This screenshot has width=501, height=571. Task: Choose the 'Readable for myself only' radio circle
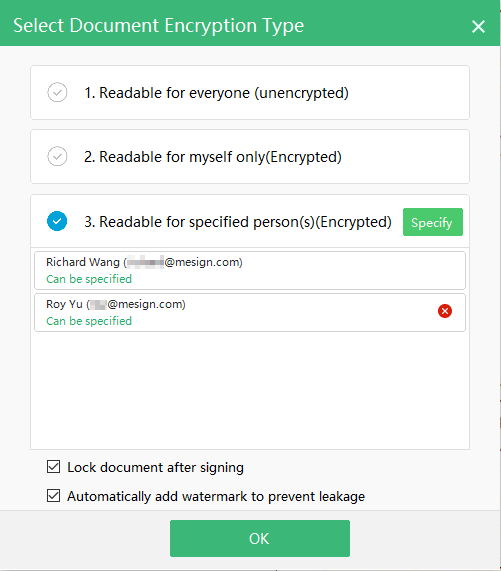(57, 157)
